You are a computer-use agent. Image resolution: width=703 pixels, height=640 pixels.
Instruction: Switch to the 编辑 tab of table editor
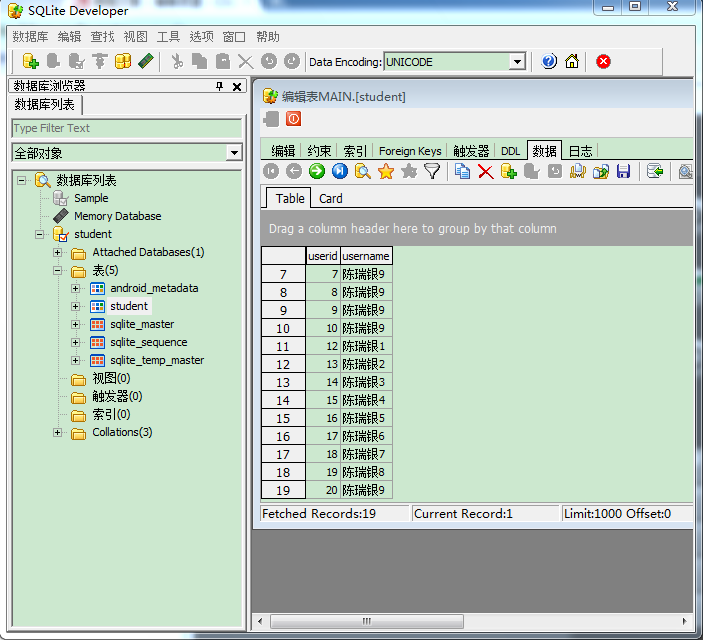[x=283, y=151]
